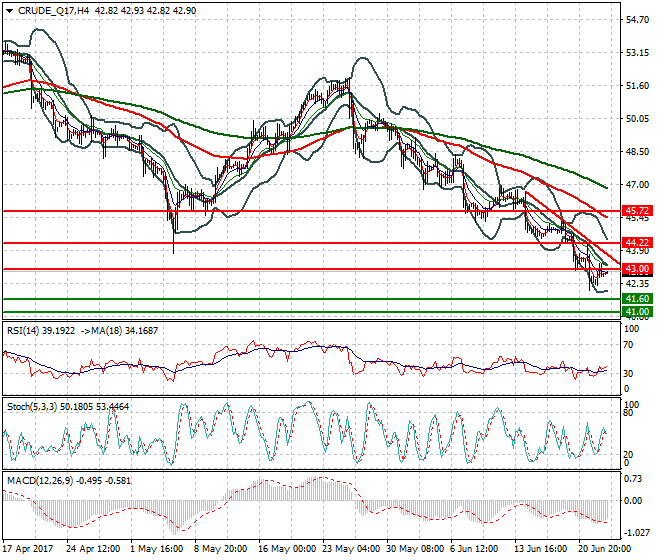The width and height of the screenshot is (660, 560).
Task: Click the 30 May 08:00 time label
Action: tap(415, 549)
